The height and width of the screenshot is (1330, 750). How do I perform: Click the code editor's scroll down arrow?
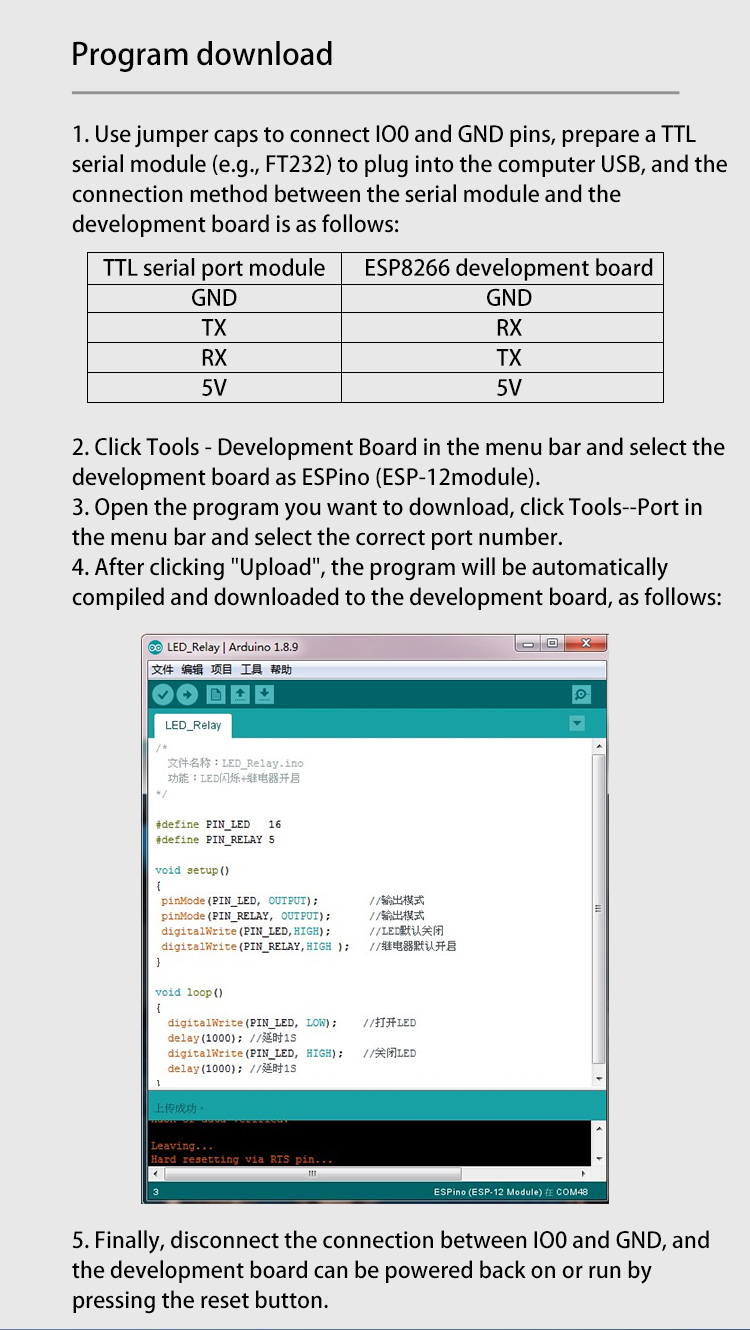pos(599,1080)
